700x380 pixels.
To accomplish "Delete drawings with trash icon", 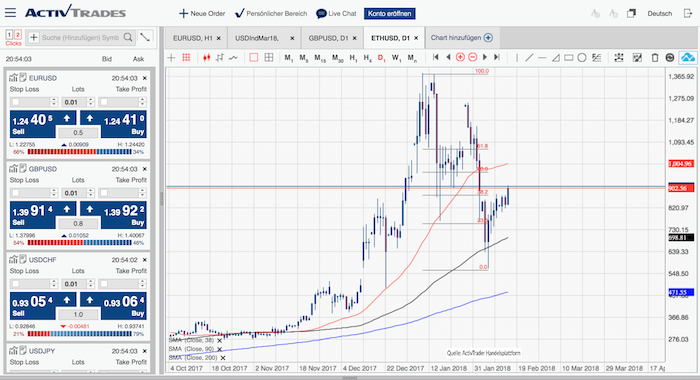I will point(655,58).
